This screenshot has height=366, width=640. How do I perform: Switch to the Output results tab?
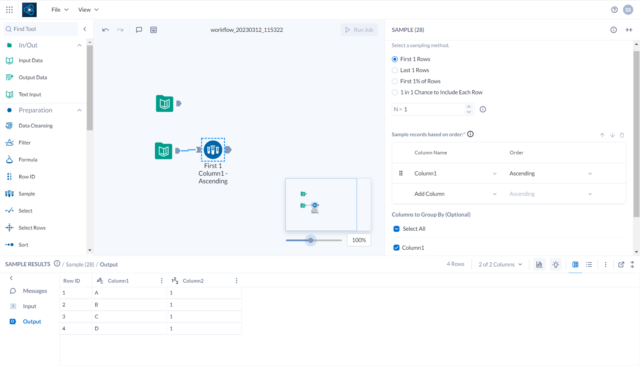click(x=26, y=322)
